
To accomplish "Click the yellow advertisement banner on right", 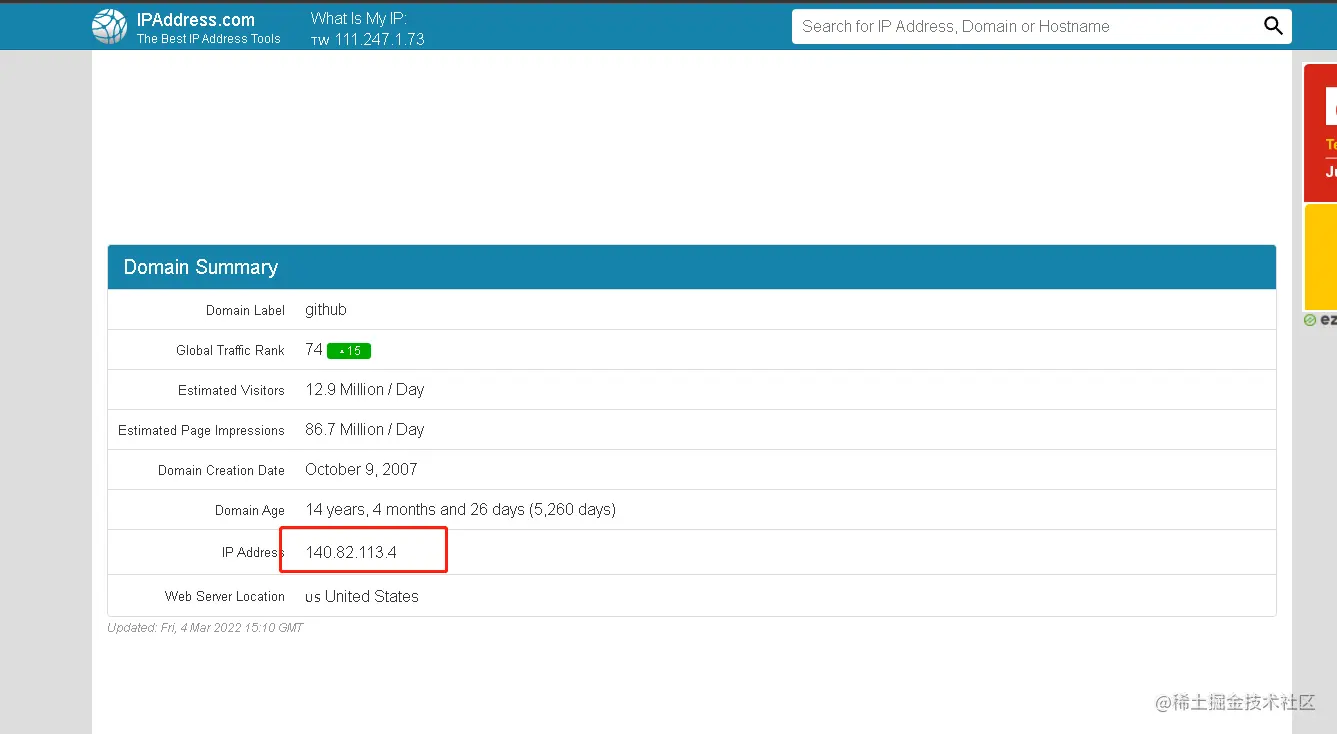I will (1320, 258).
